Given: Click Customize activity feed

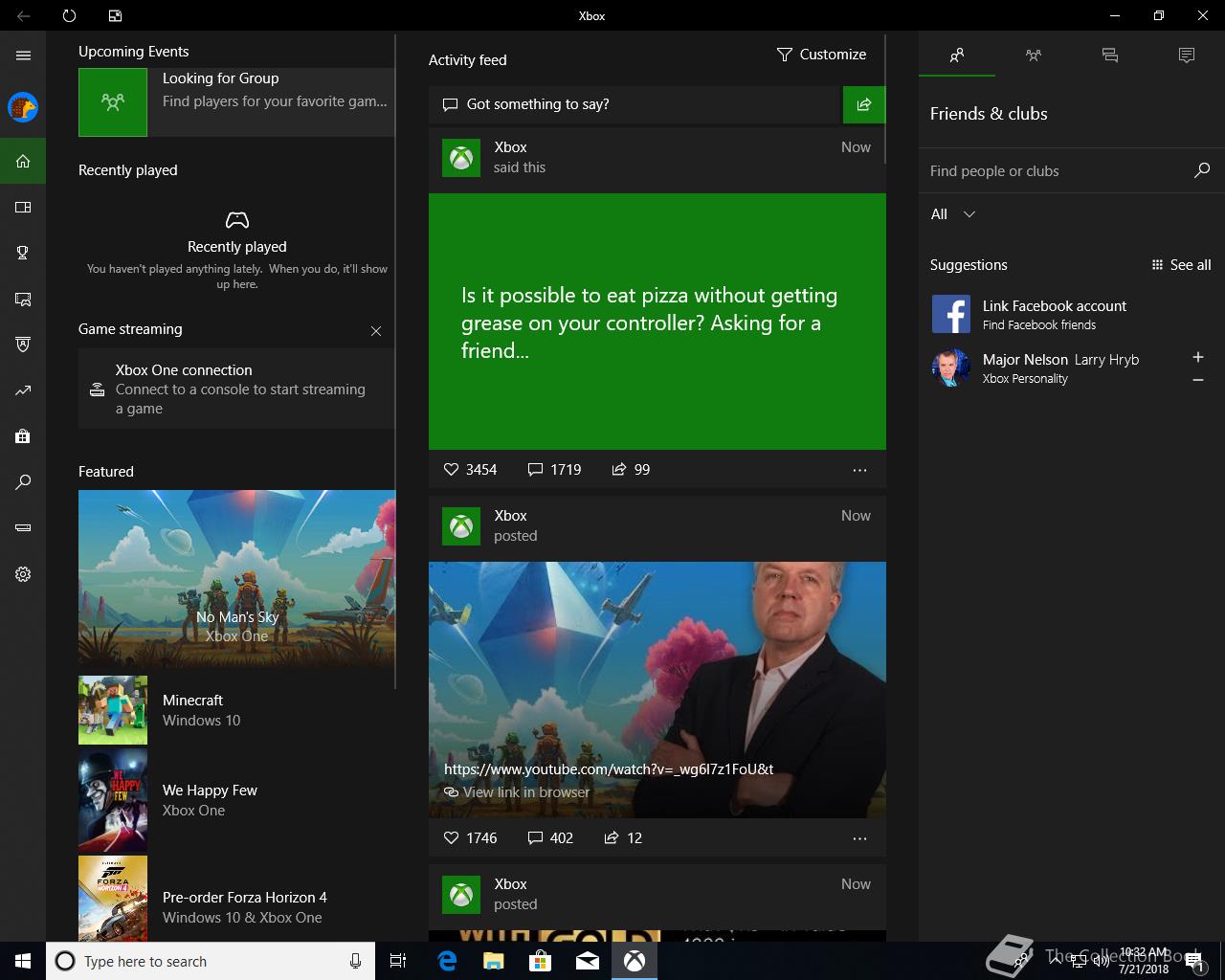Looking at the screenshot, I should [x=821, y=55].
